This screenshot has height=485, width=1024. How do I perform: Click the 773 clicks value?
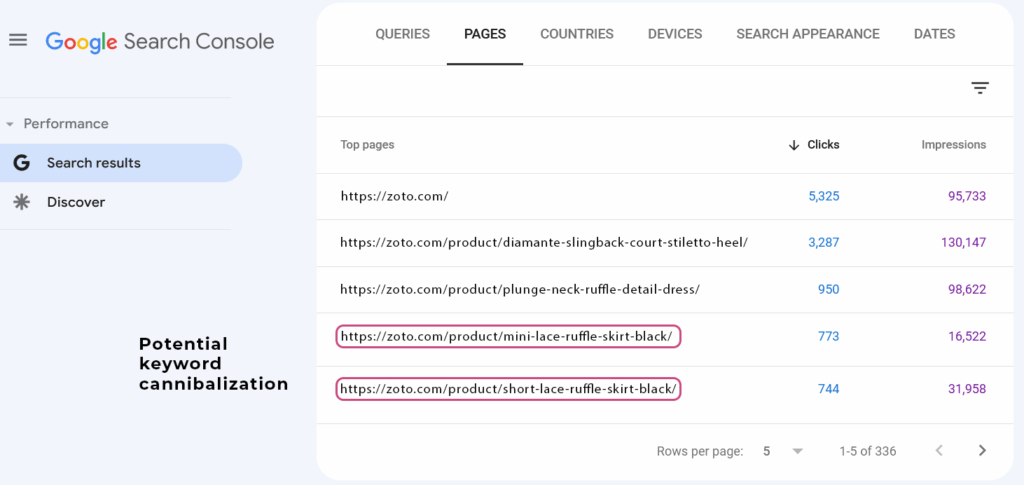[x=828, y=336]
